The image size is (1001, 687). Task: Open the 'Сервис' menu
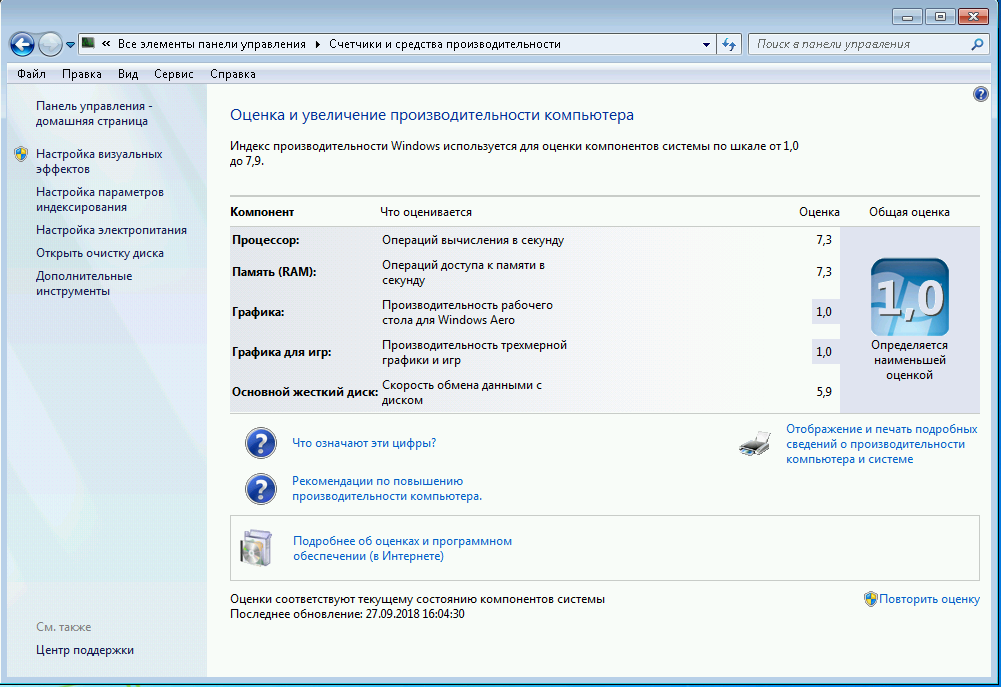coord(174,74)
